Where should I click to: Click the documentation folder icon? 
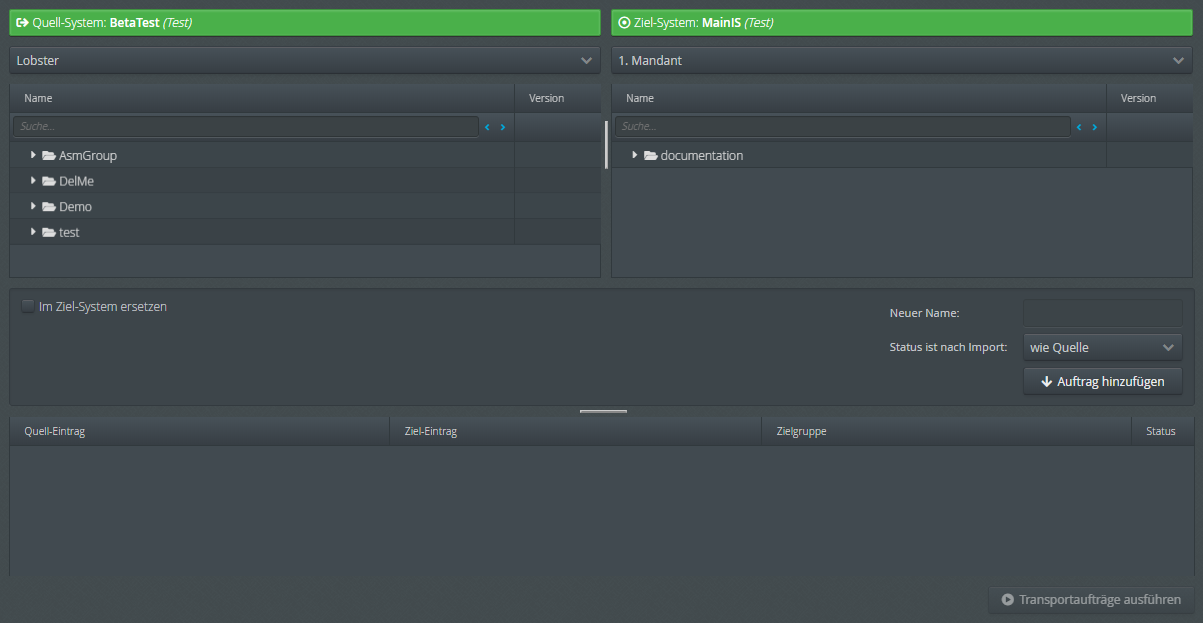click(650, 155)
